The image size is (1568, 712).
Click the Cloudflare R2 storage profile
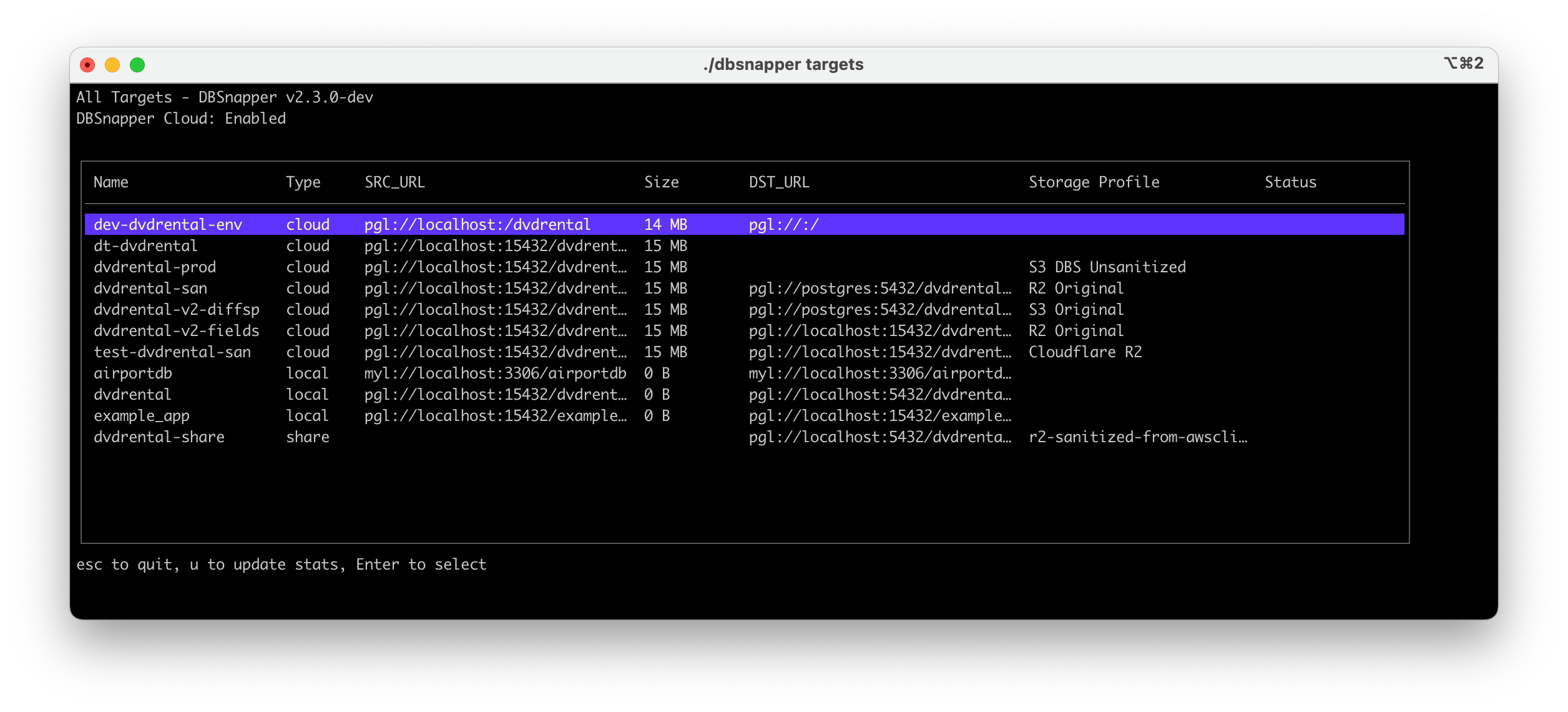click(1085, 352)
